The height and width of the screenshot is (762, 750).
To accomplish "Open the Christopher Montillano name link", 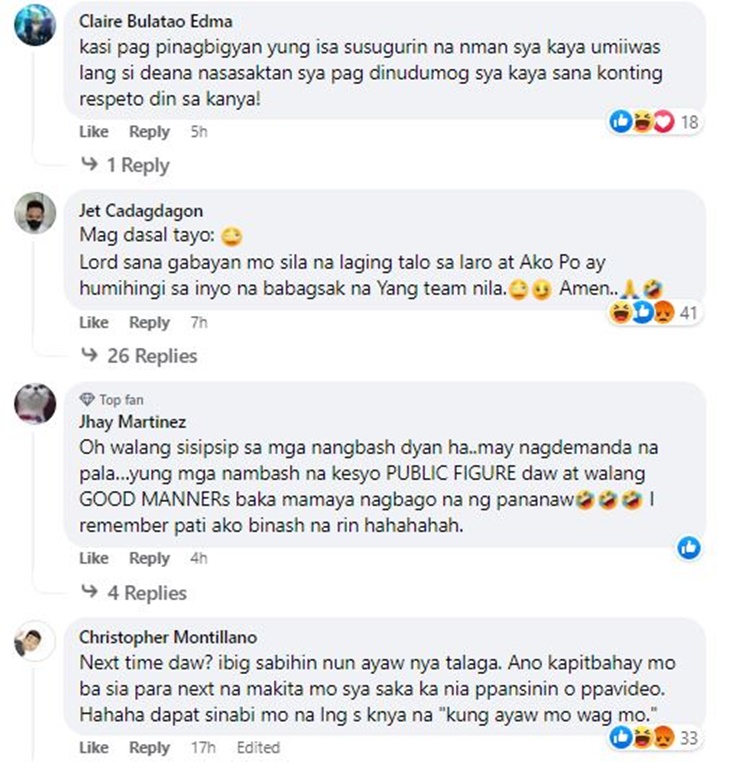I will point(168,637).
